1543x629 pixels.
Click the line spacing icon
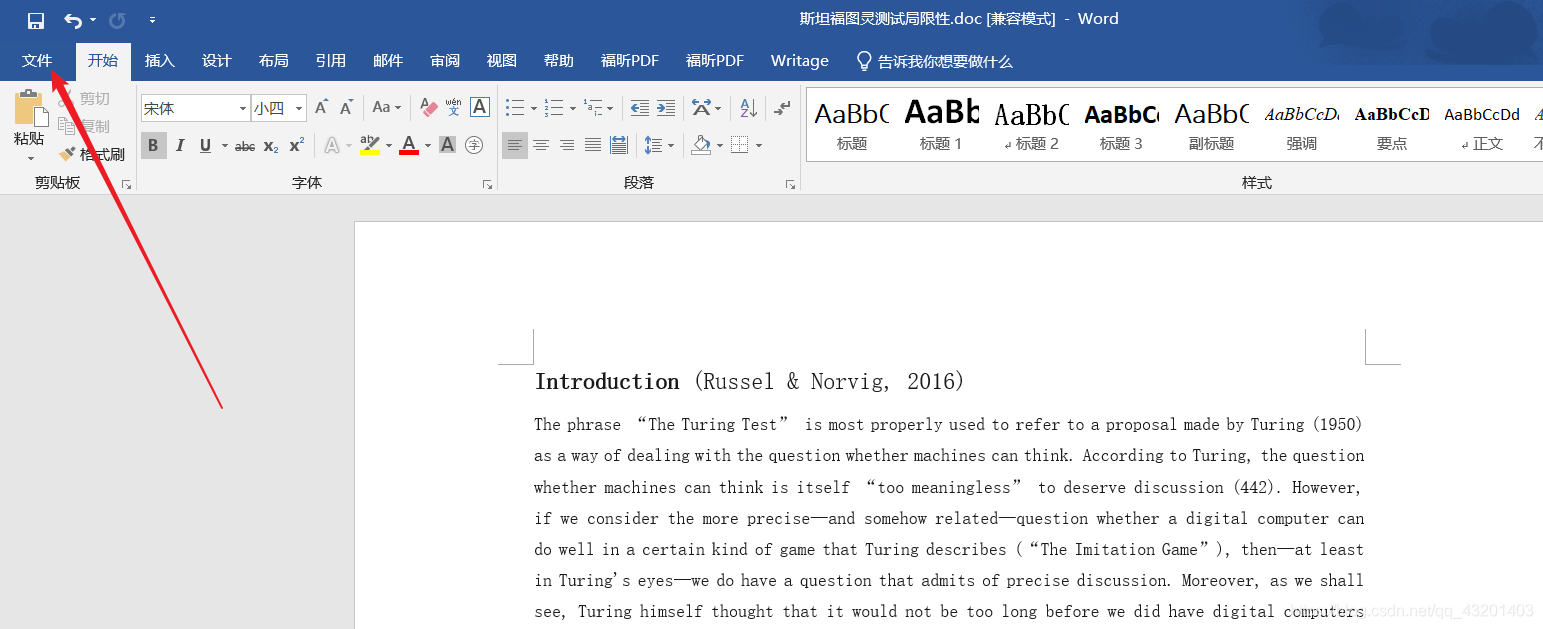coord(653,146)
